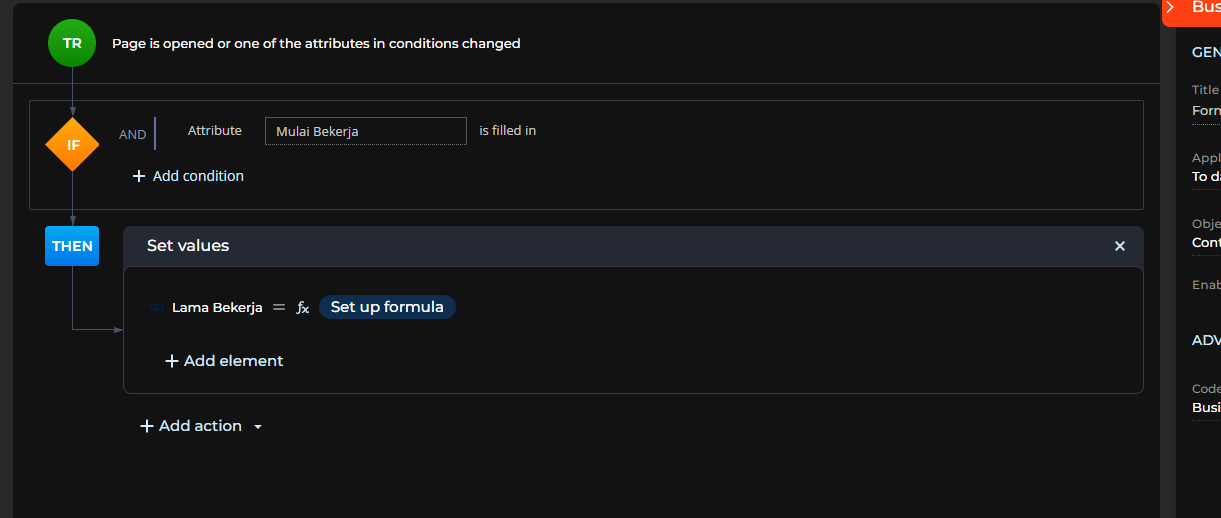
Task: Toggle the AND logical operator
Action: click(132, 134)
